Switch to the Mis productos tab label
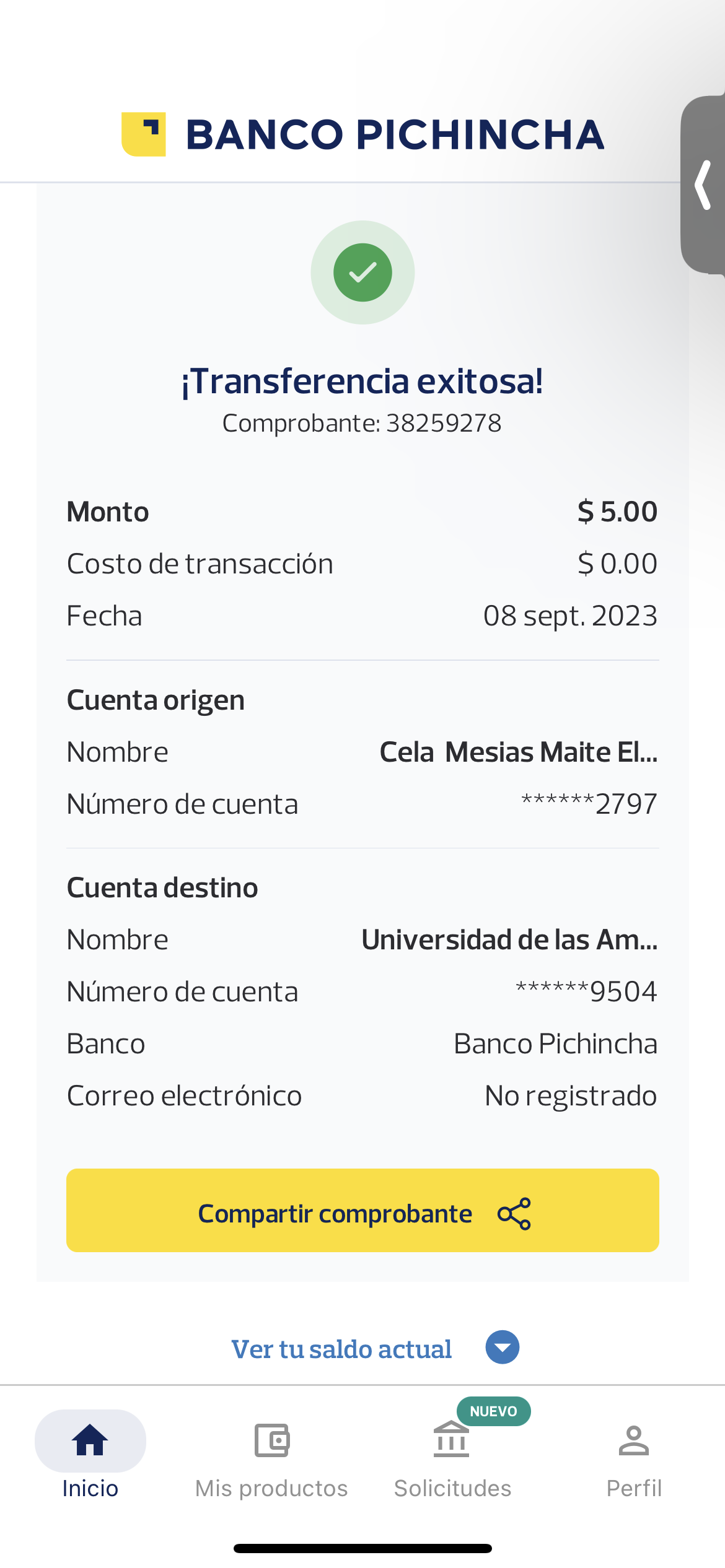725x1568 pixels. point(271,1488)
